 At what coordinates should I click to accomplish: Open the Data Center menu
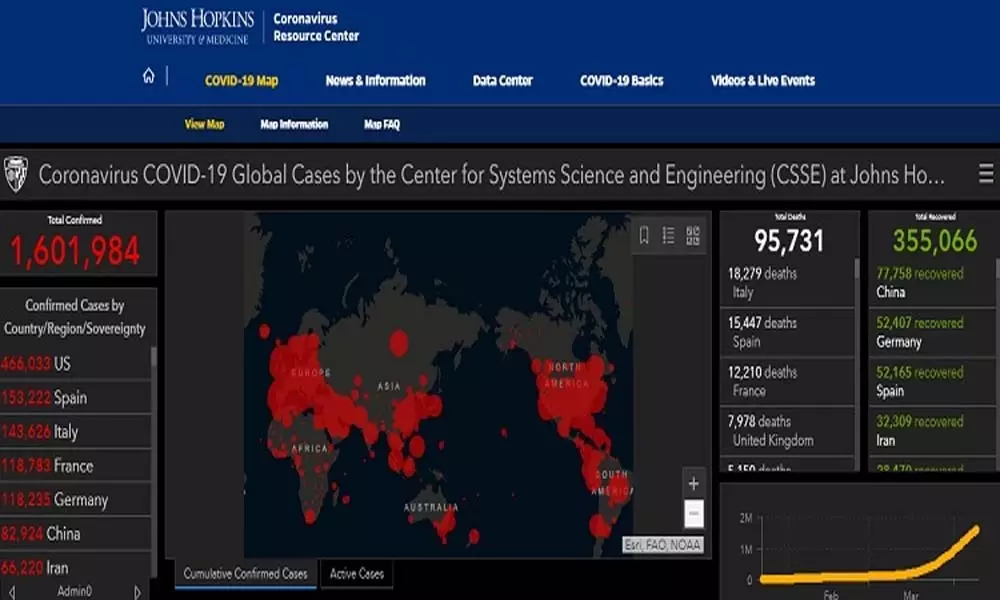502,81
